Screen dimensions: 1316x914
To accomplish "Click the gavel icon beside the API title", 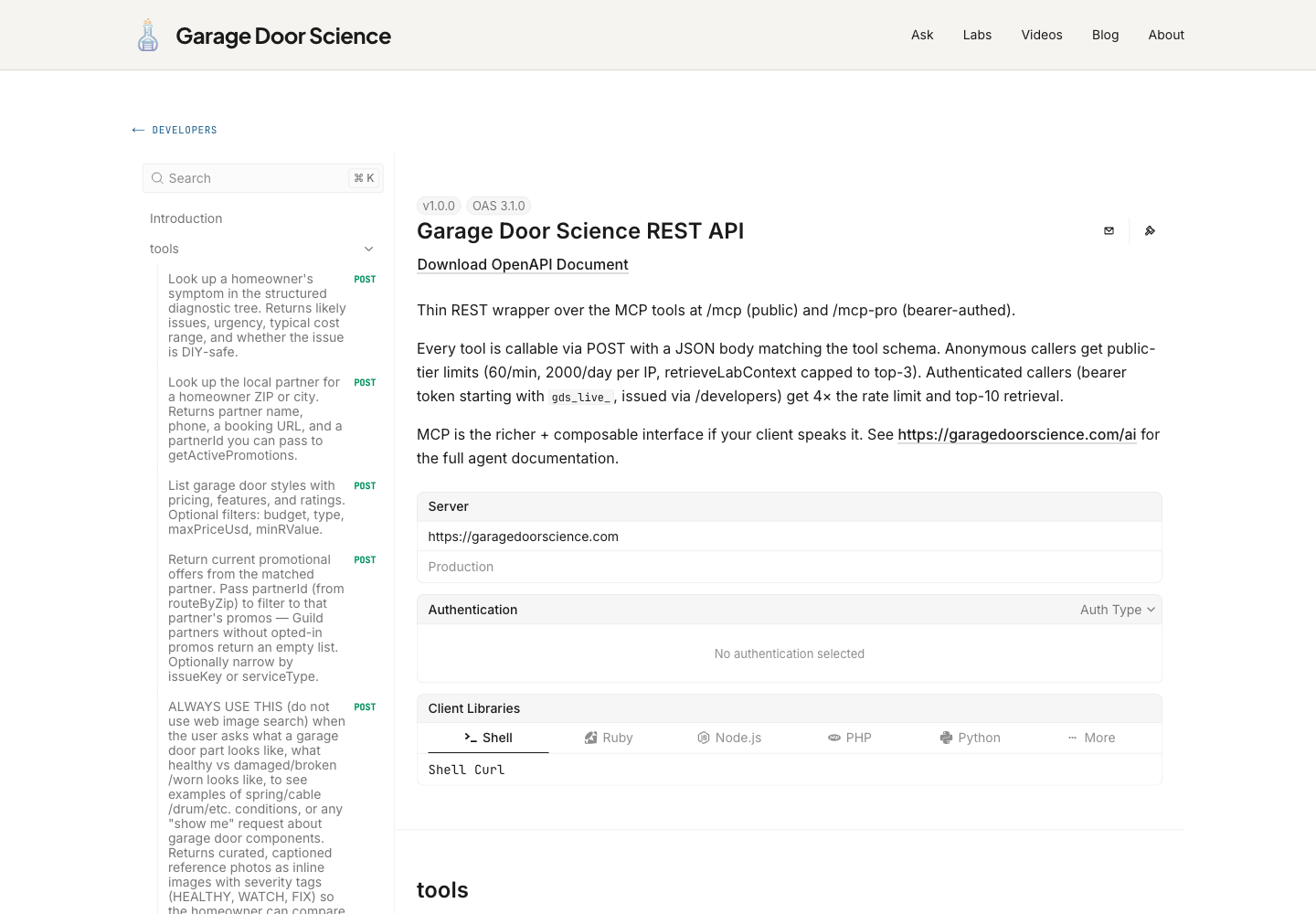I will (x=1150, y=230).
